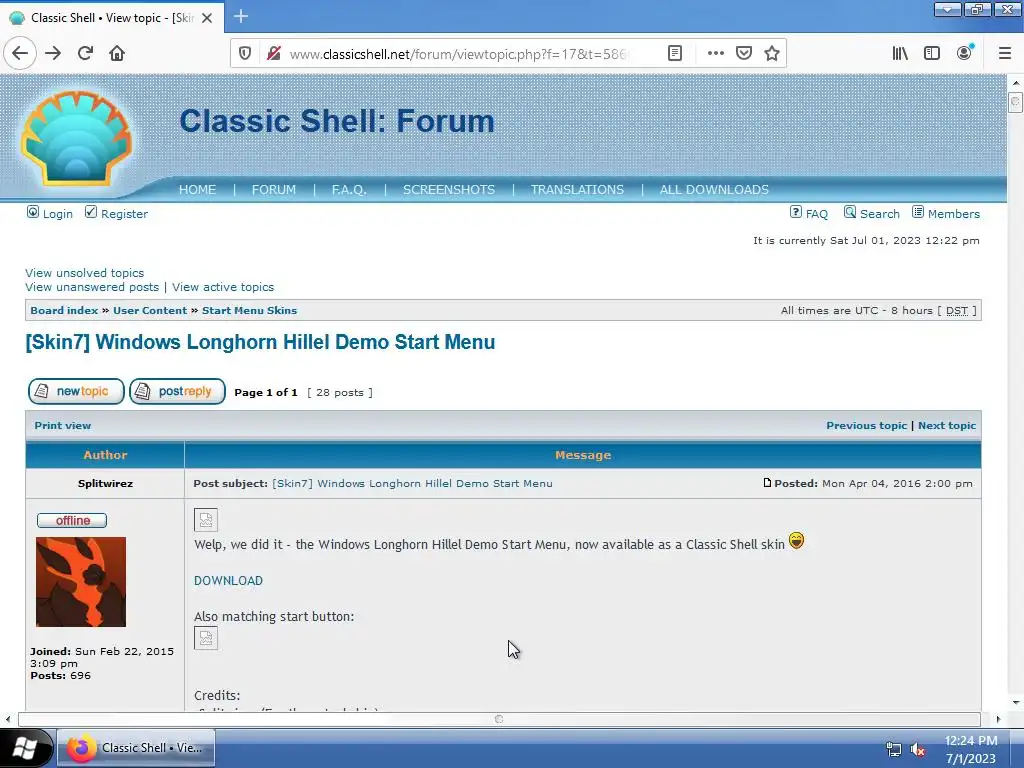Save page to Pocket icon
Image resolution: width=1024 pixels, height=768 pixels.
(x=744, y=53)
